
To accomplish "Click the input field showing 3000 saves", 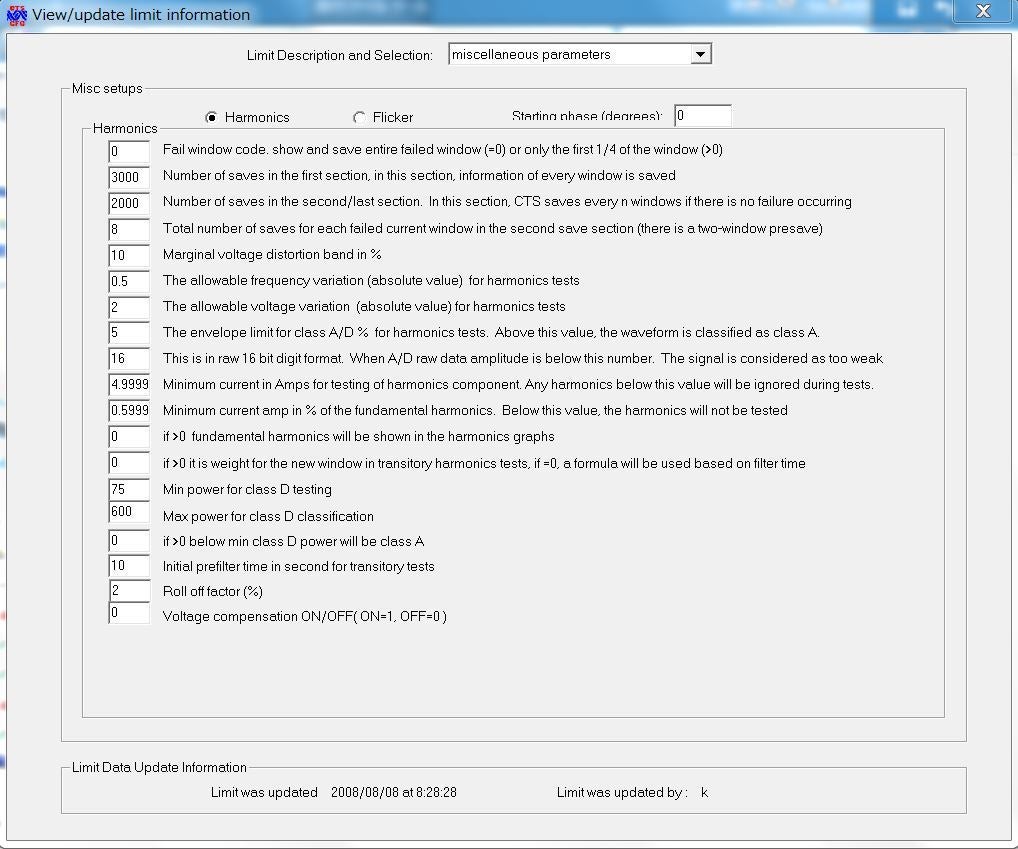I will 129,177.
